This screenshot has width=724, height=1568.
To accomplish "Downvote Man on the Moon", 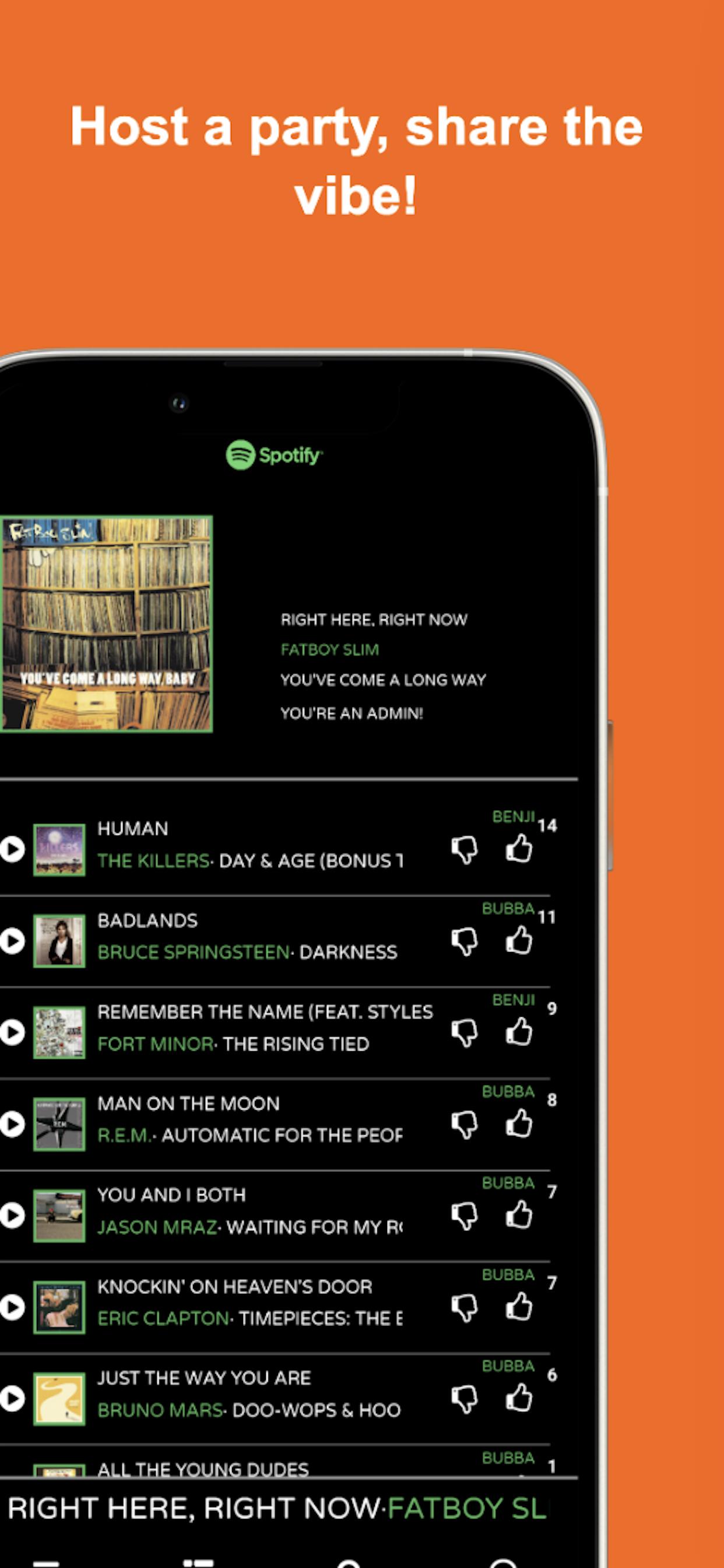I will [x=465, y=1125].
